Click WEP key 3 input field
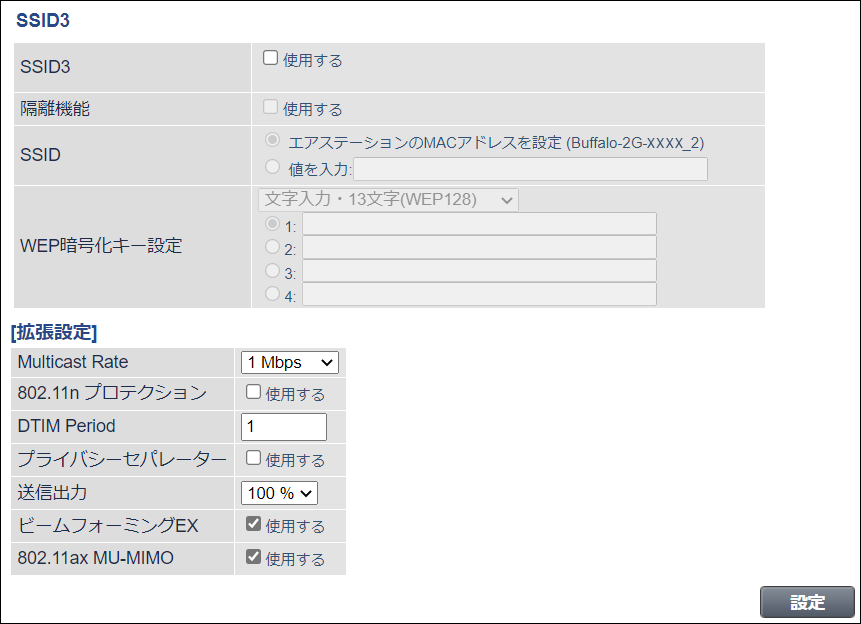This screenshot has width=861, height=624. coord(479,271)
